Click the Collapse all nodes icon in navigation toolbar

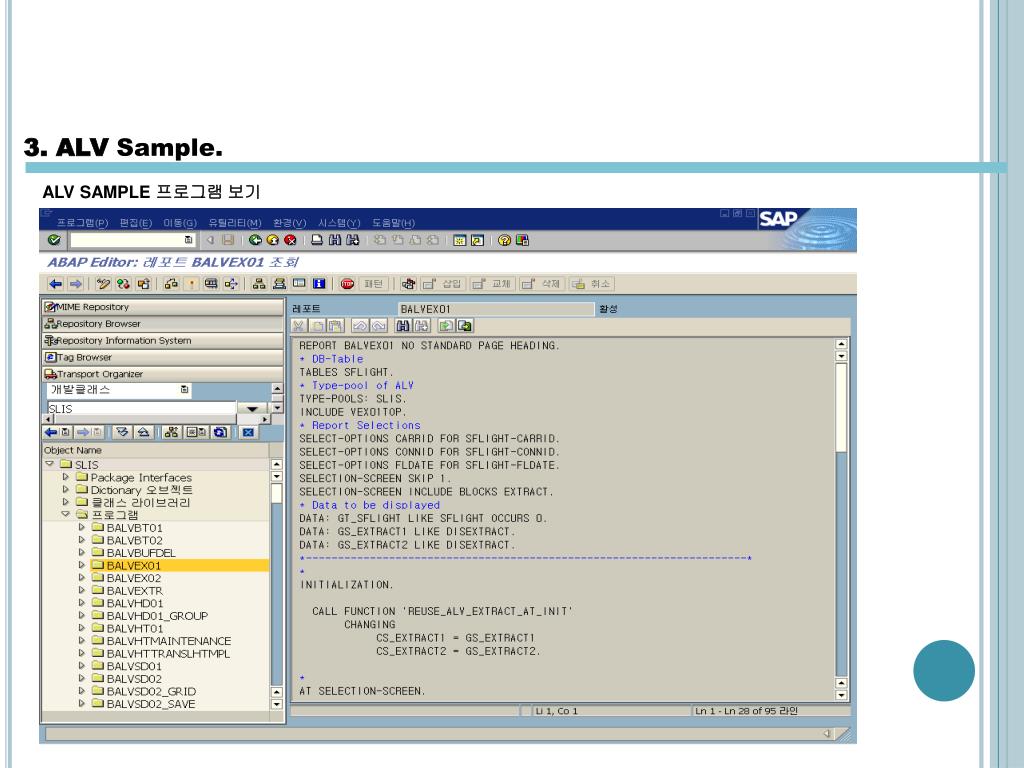point(143,432)
